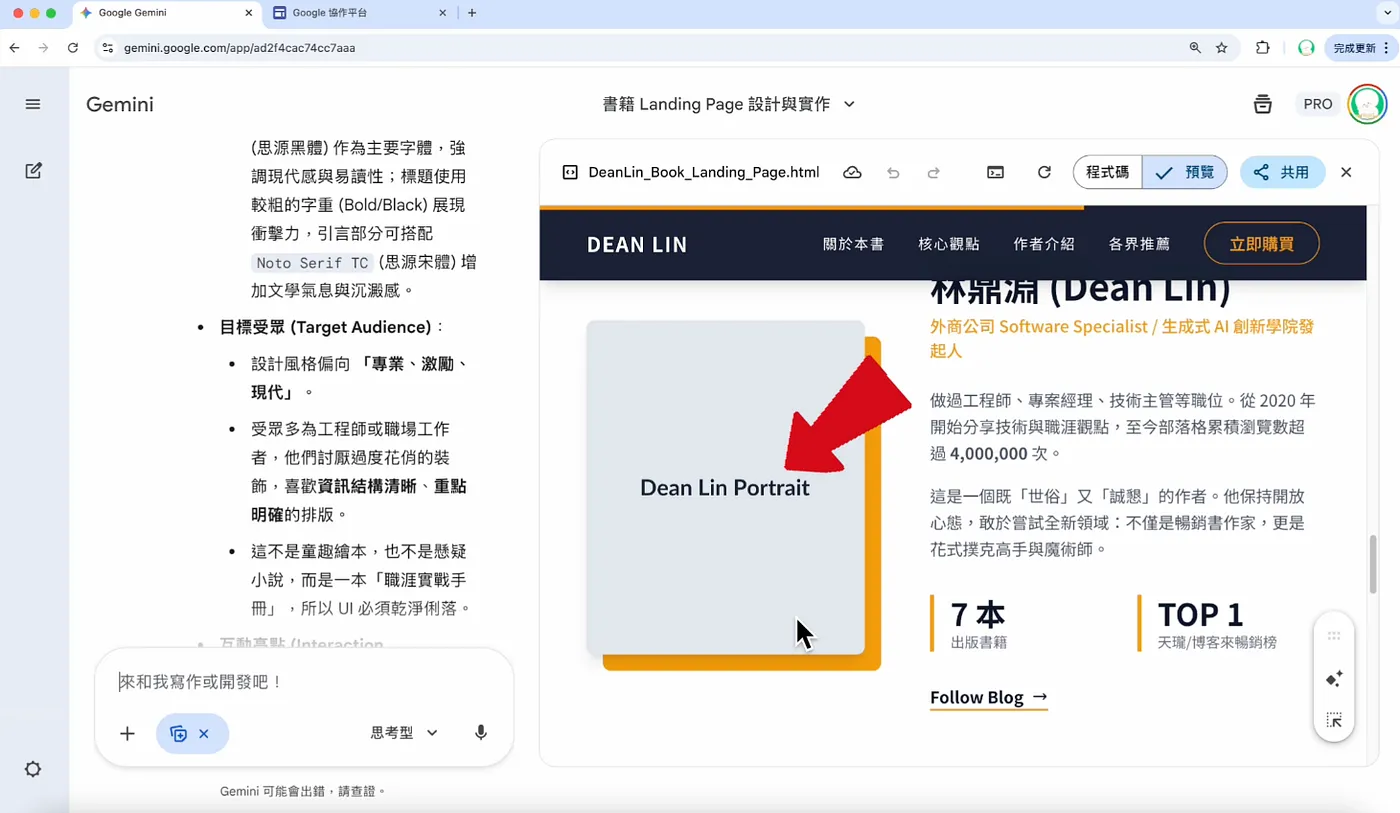Open Gemini settings gear in the sidebar
The width and height of the screenshot is (1400, 813).
pyautogui.click(x=33, y=769)
